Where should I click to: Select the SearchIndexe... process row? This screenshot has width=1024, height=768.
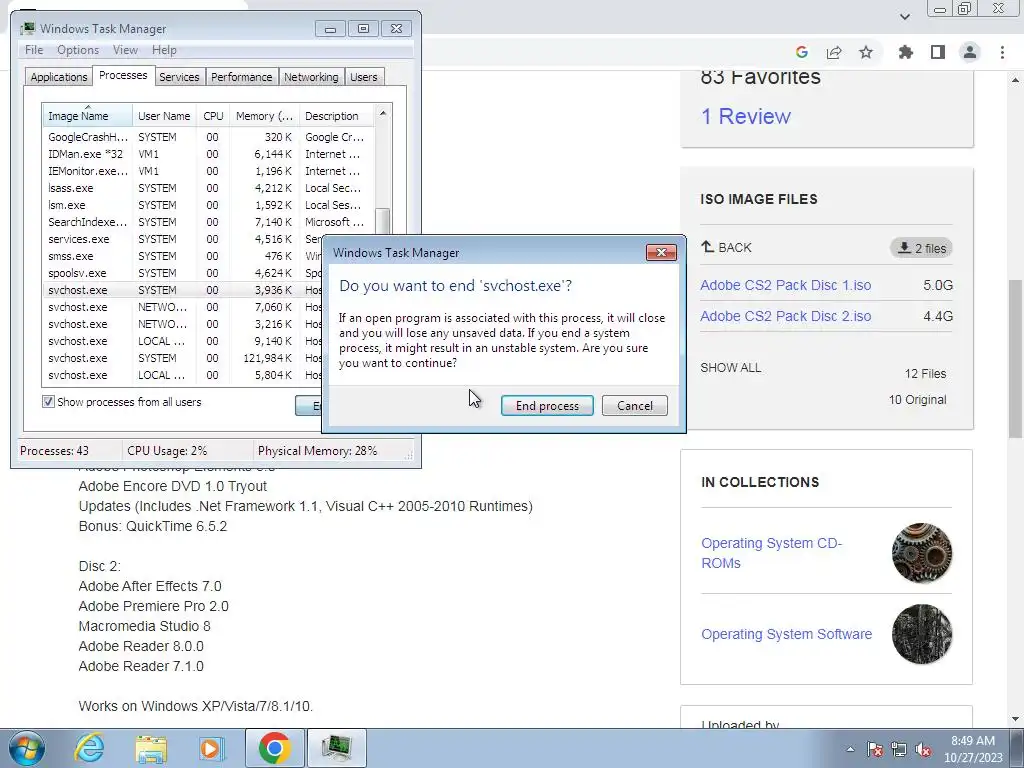point(208,222)
